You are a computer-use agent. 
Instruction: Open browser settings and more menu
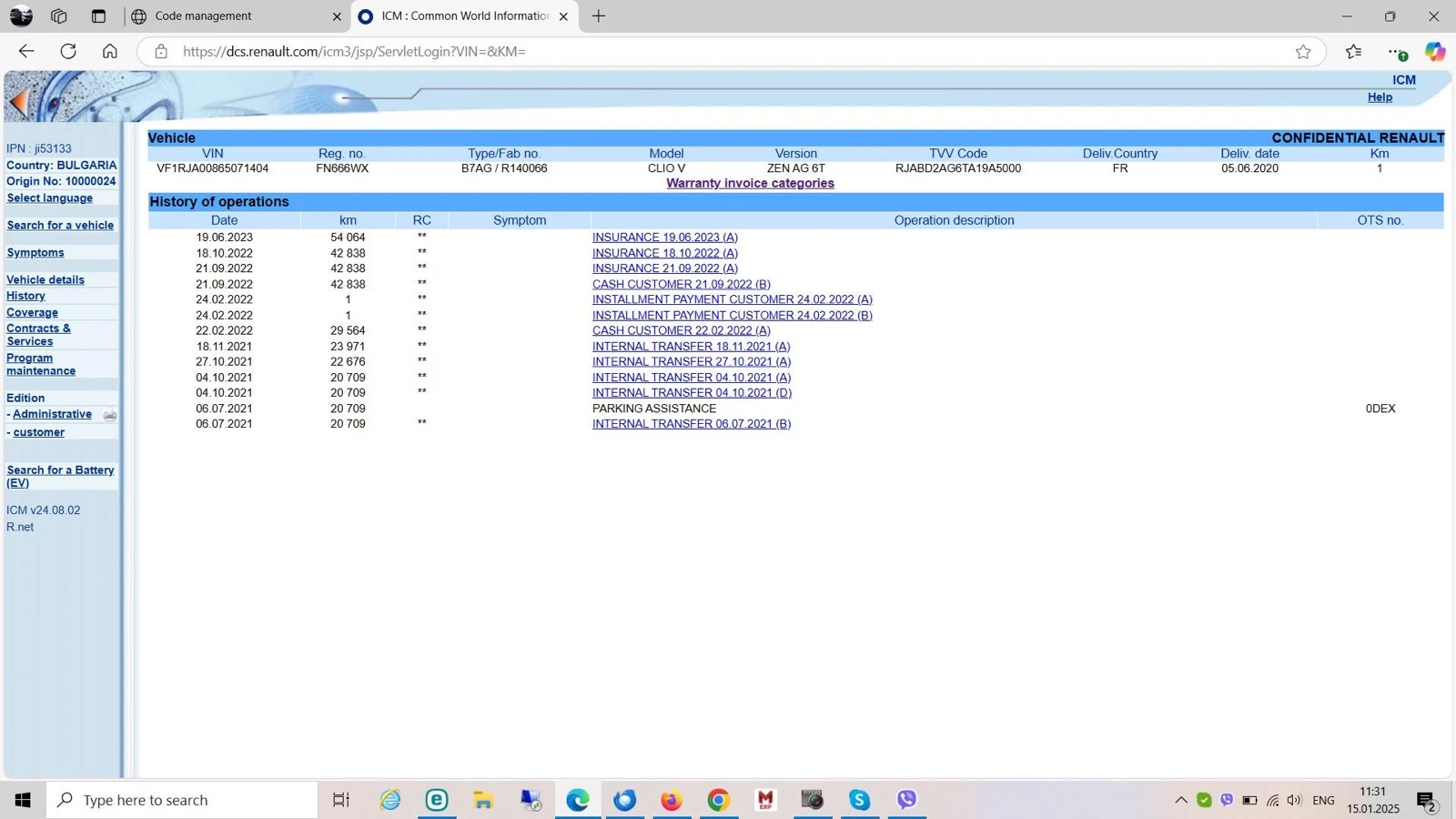point(1394,52)
